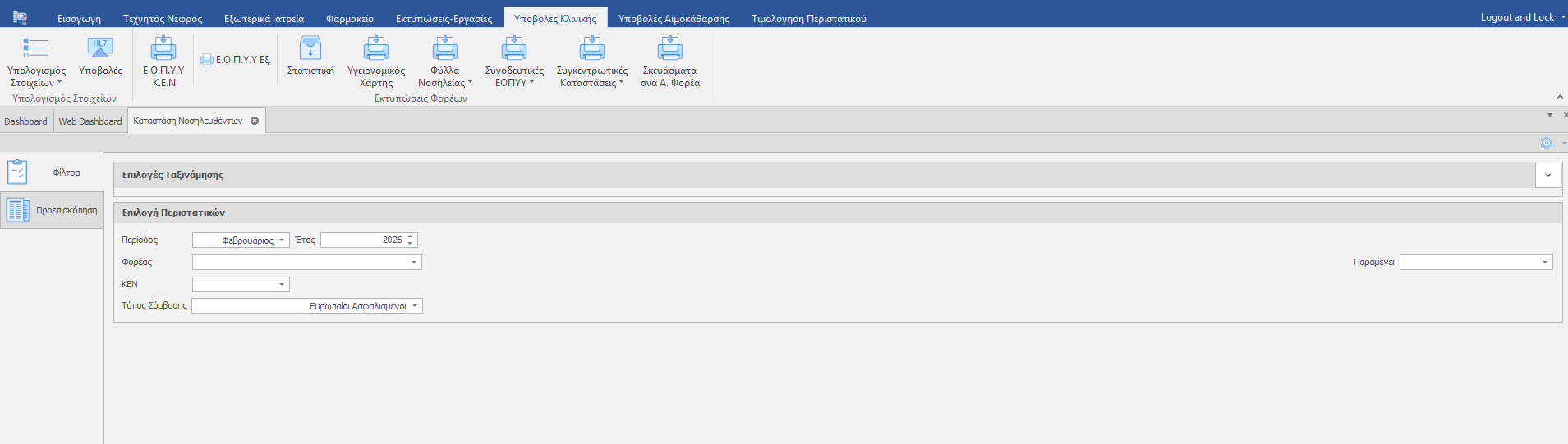Click Σκευάσματα ανά Α. Φορέα icon
Image resolution: width=1568 pixels, height=444 pixels.
click(670, 49)
